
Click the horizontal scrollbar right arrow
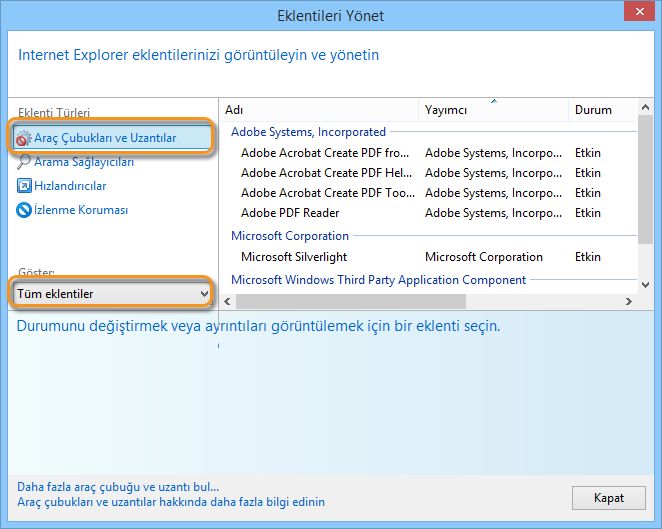[x=629, y=301]
